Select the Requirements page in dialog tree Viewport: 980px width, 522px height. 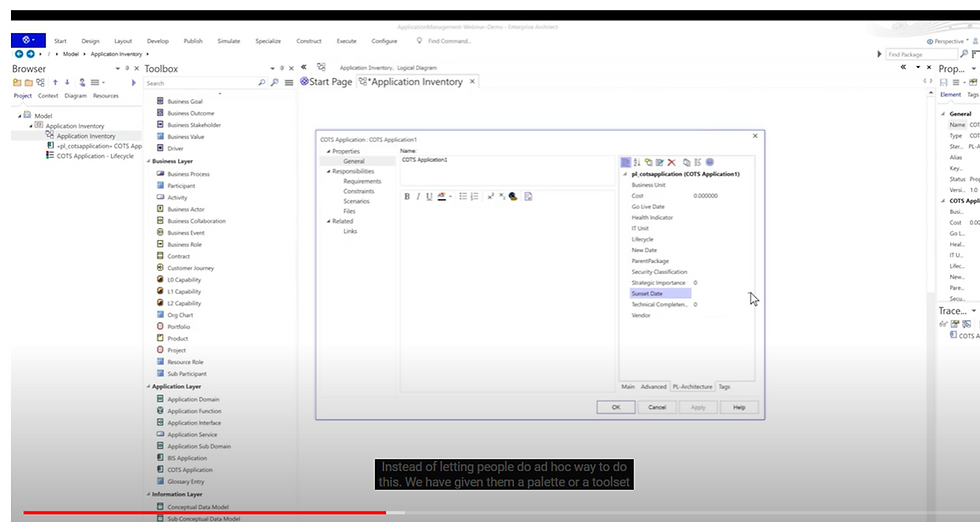click(x=362, y=181)
